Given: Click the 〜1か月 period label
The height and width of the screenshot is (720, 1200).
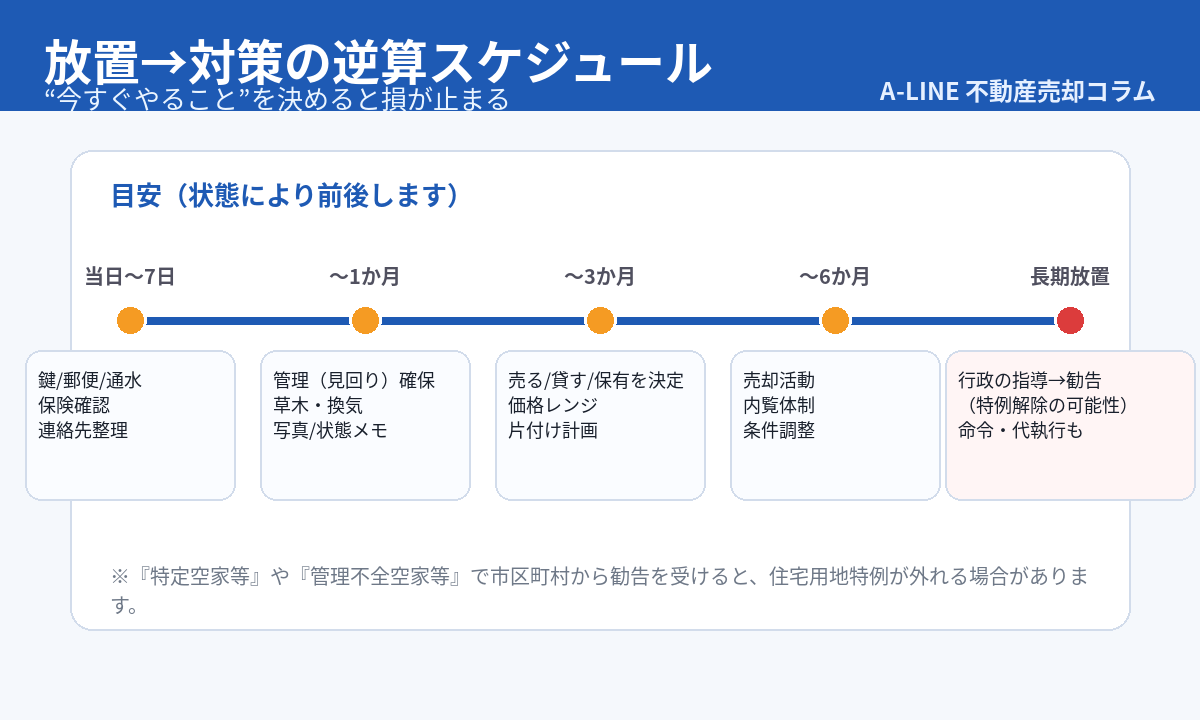Looking at the screenshot, I should 365,277.
